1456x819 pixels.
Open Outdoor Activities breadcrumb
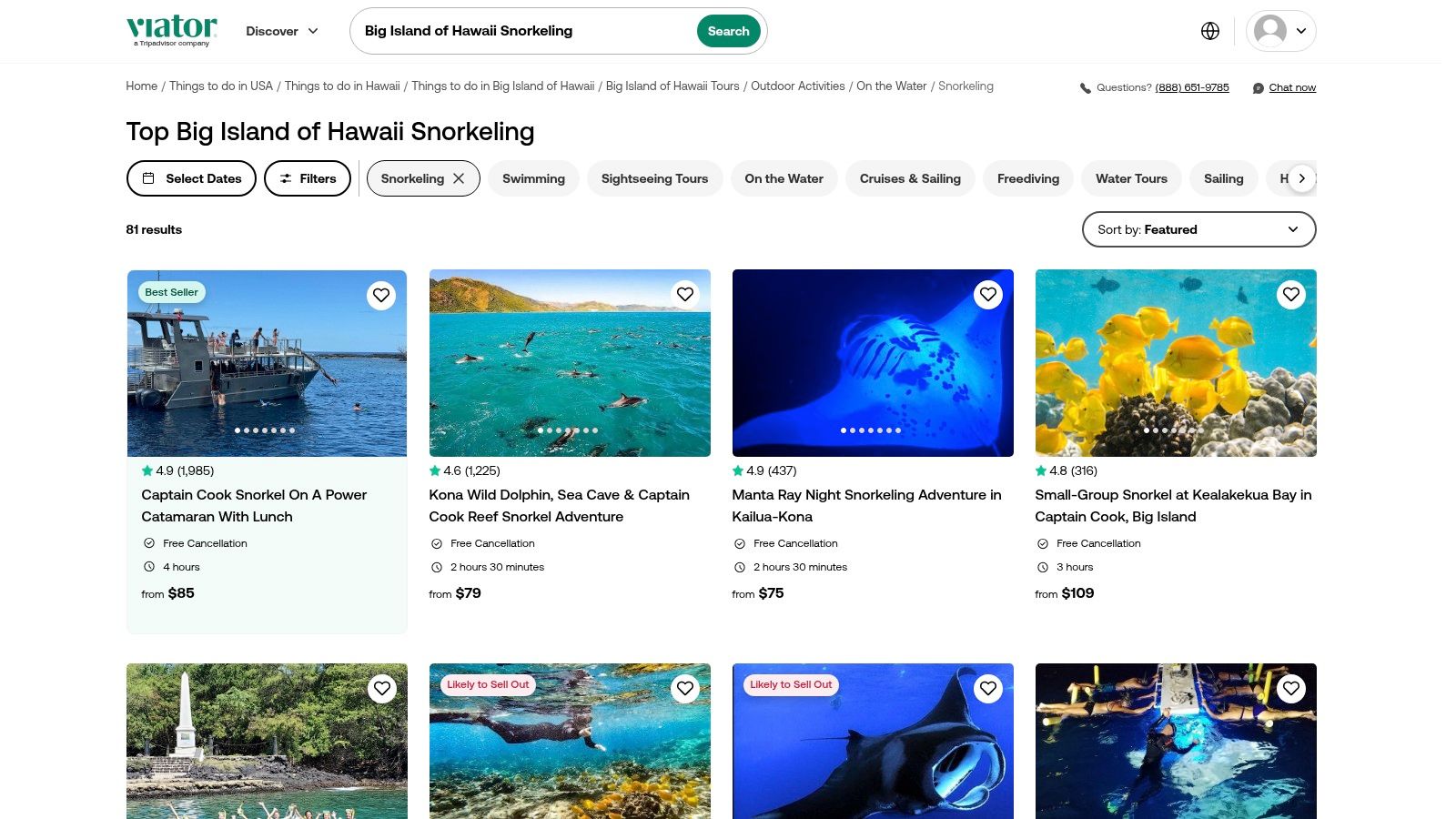pyautogui.click(x=798, y=86)
